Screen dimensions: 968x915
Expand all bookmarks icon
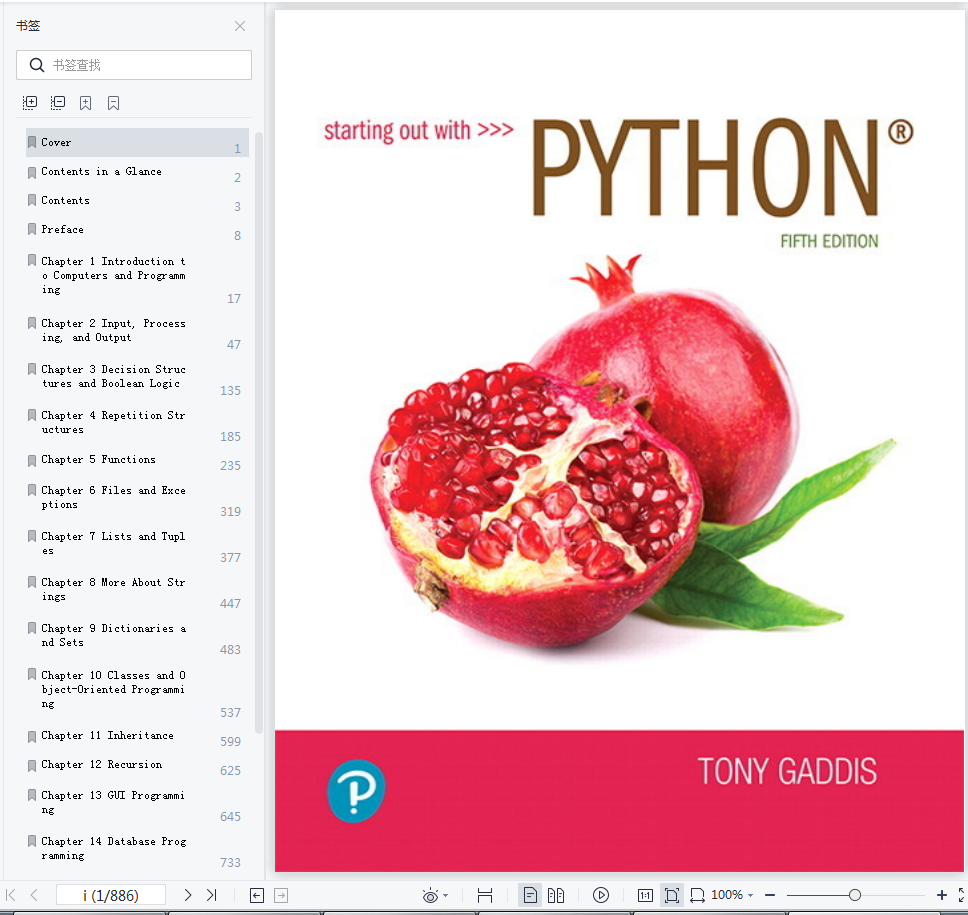coord(30,103)
